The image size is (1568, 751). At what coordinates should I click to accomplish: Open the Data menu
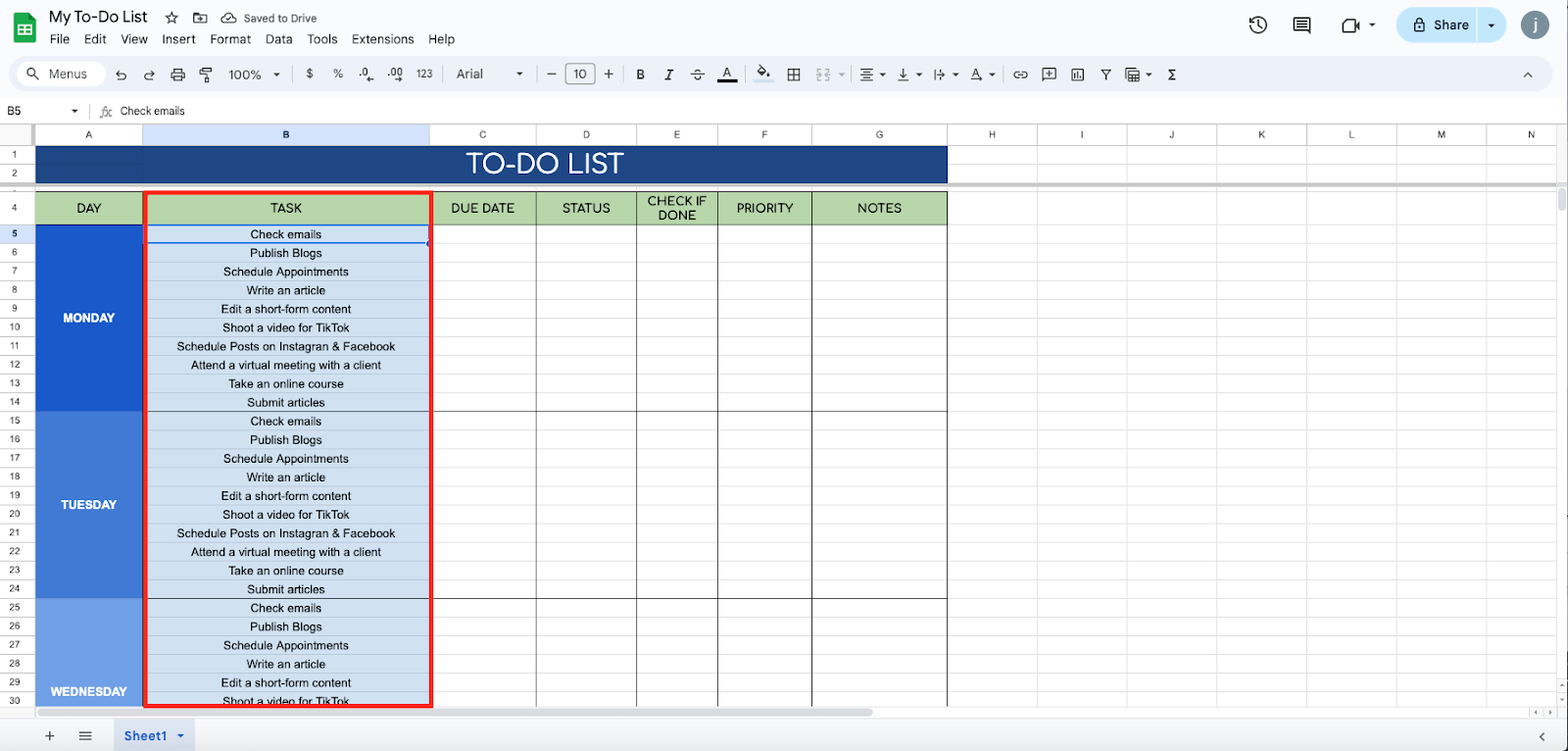279,39
